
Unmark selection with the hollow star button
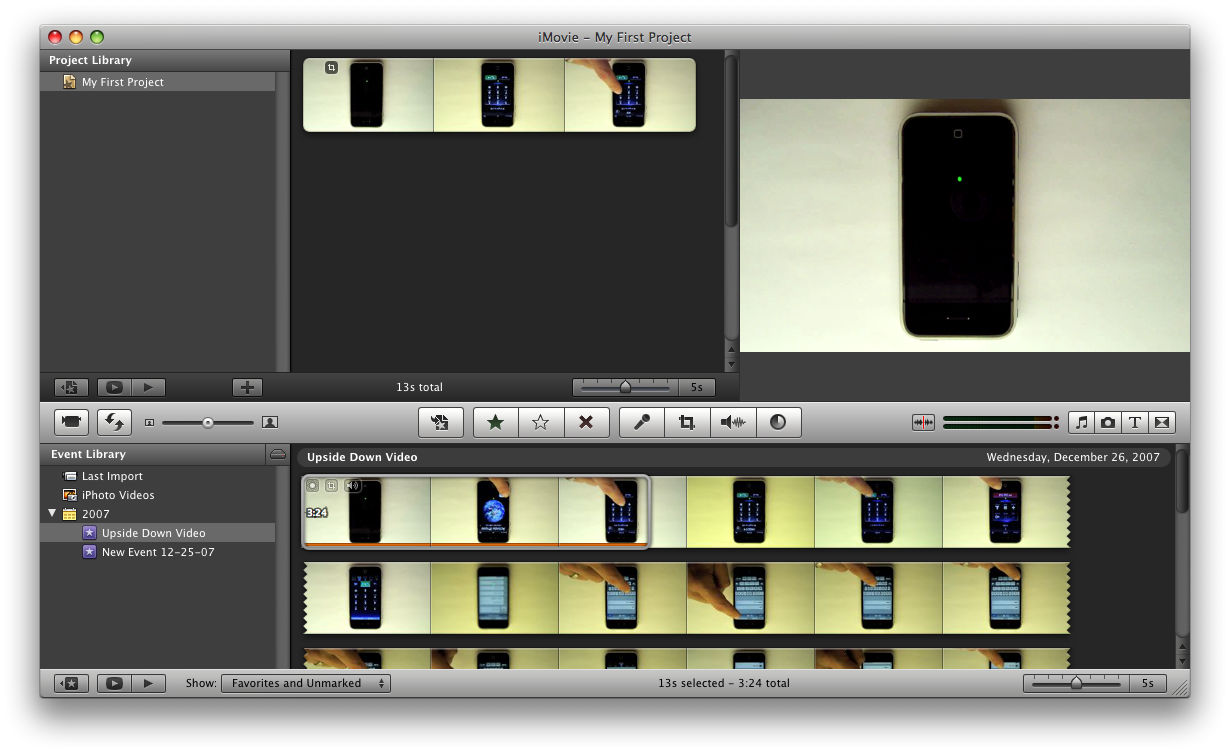541,422
